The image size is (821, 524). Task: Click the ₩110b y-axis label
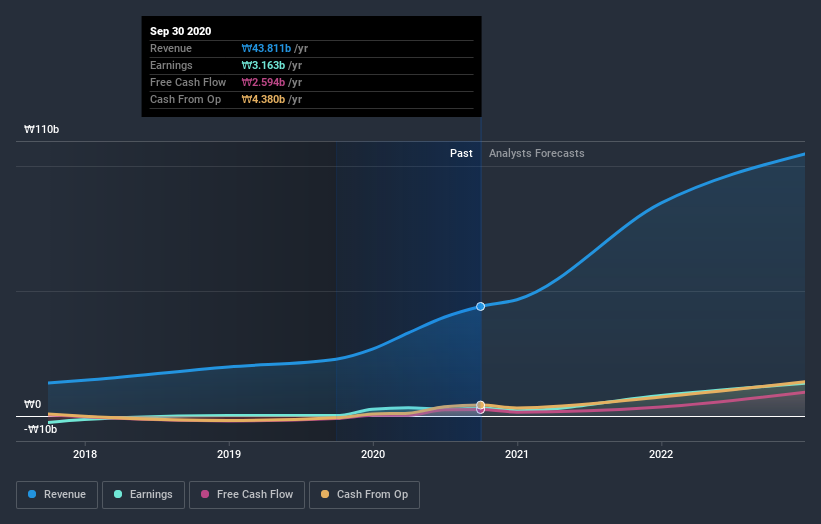coord(41,129)
